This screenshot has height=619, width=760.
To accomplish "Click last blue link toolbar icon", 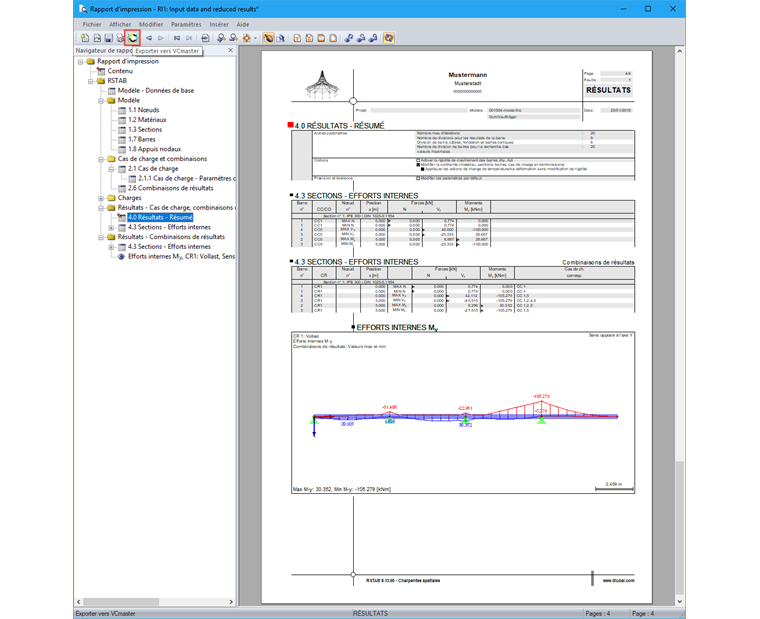I will (x=373, y=38).
